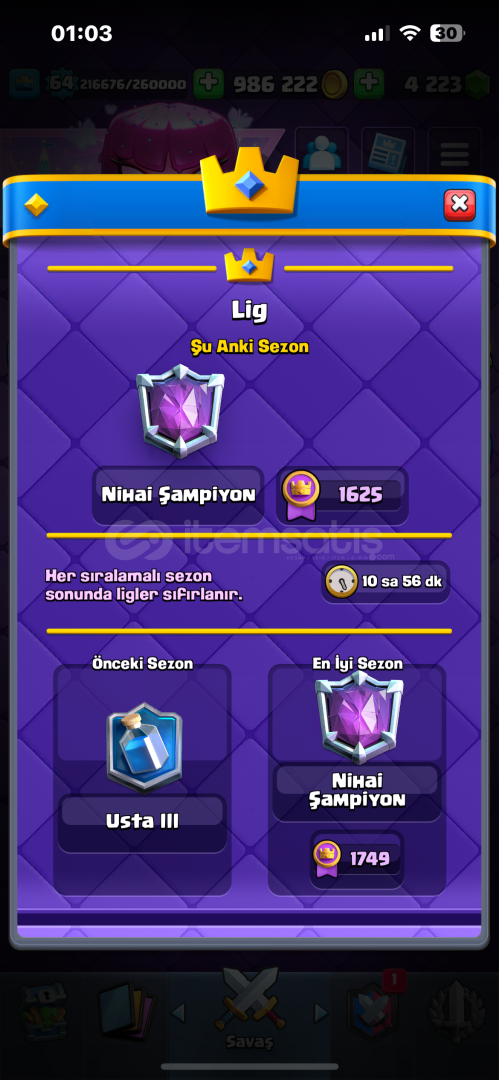Image resolution: width=499 pixels, height=1080 pixels.
Task: Open the hamburger menu at top right
Action: click(454, 152)
